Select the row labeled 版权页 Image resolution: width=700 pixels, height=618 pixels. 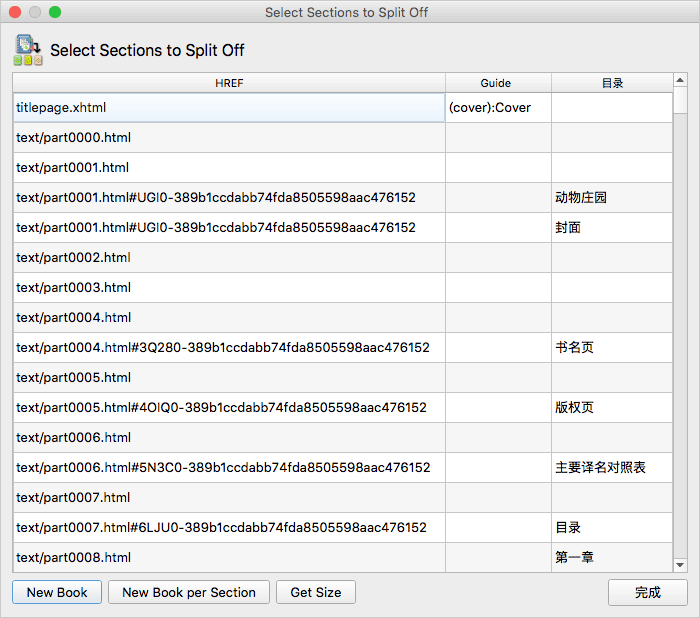[x=228, y=408]
